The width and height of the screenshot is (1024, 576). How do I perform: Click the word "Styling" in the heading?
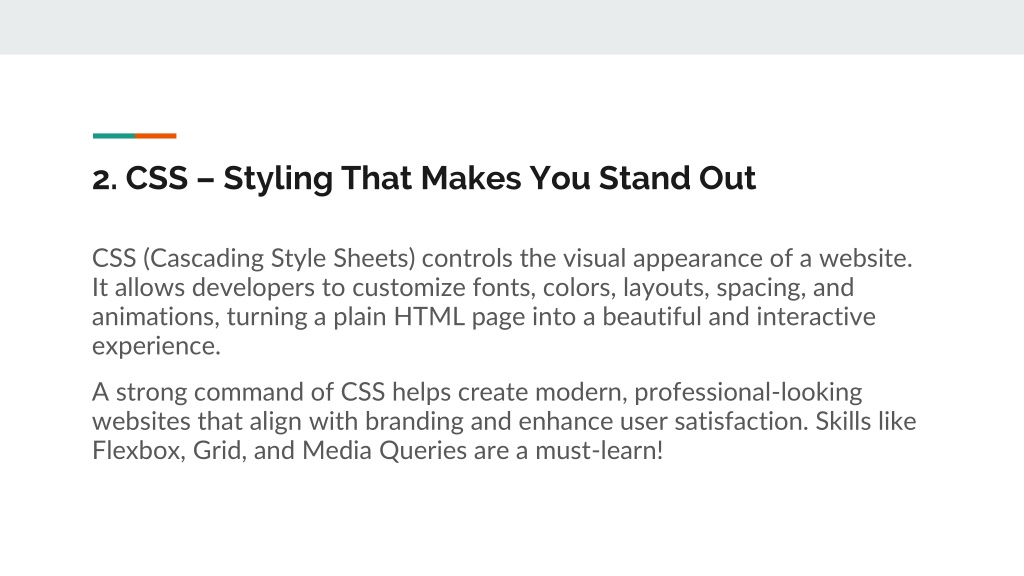click(x=278, y=180)
